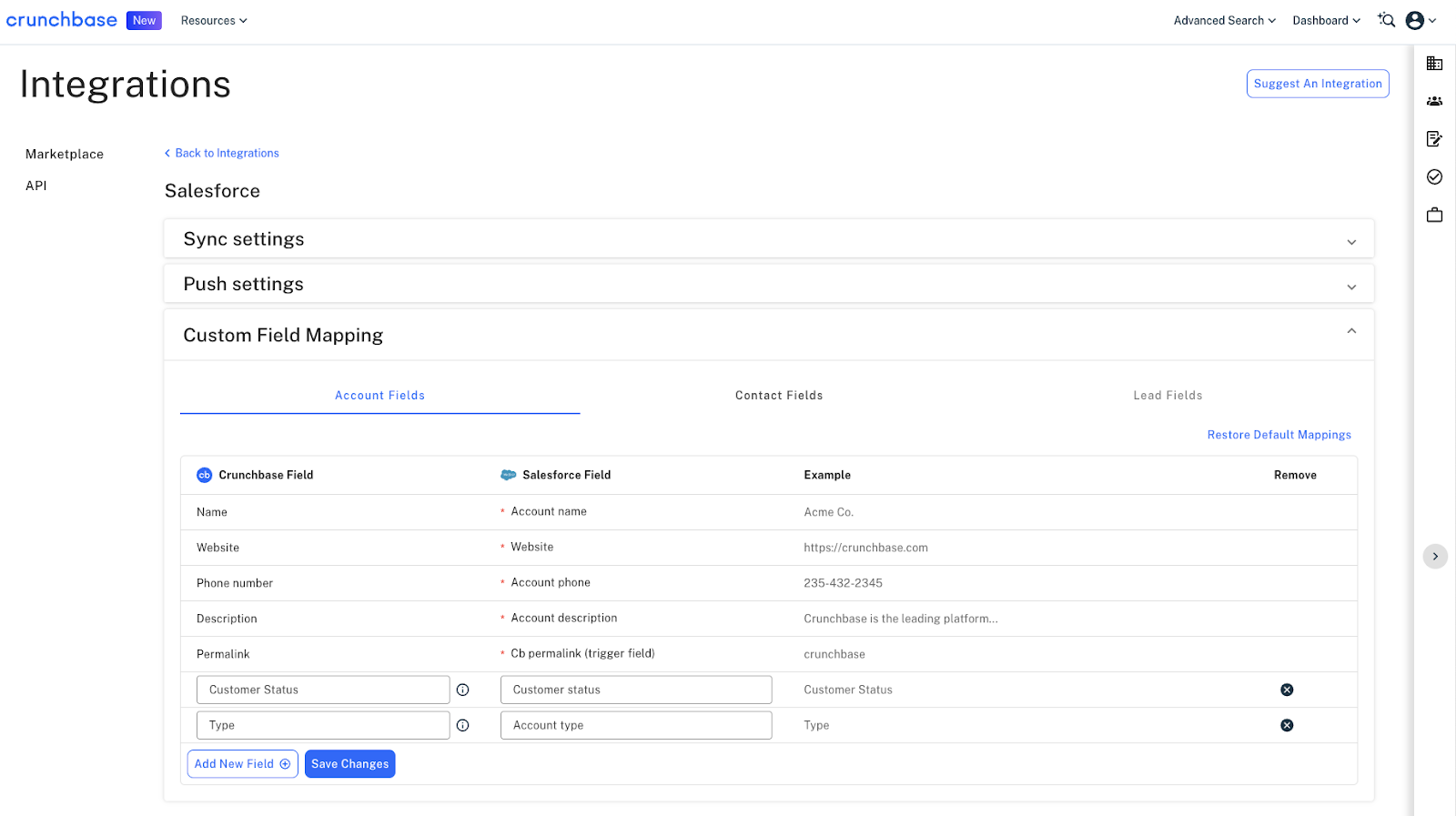
Task: Click the 'Permalink' Crunchbase field row
Action: (223, 654)
